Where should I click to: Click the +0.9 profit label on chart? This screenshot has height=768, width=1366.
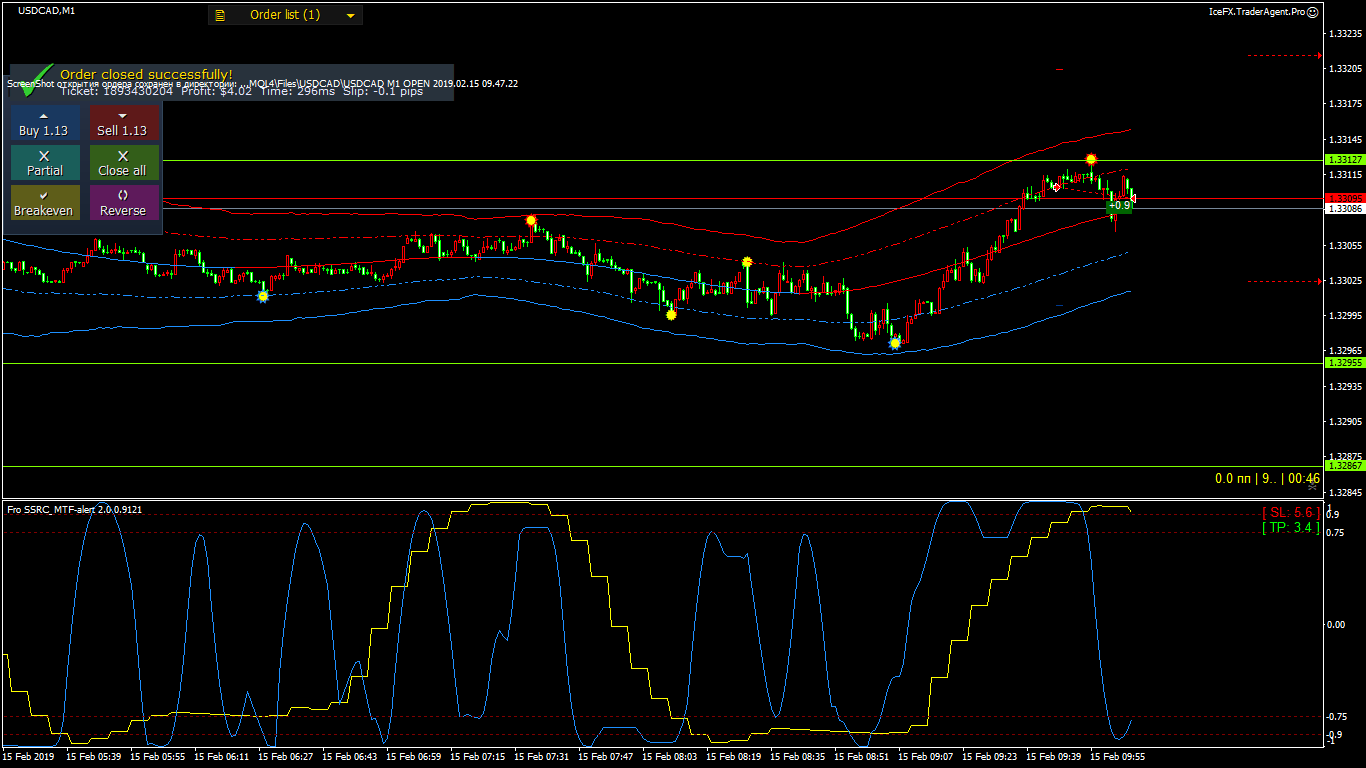pos(1120,205)
